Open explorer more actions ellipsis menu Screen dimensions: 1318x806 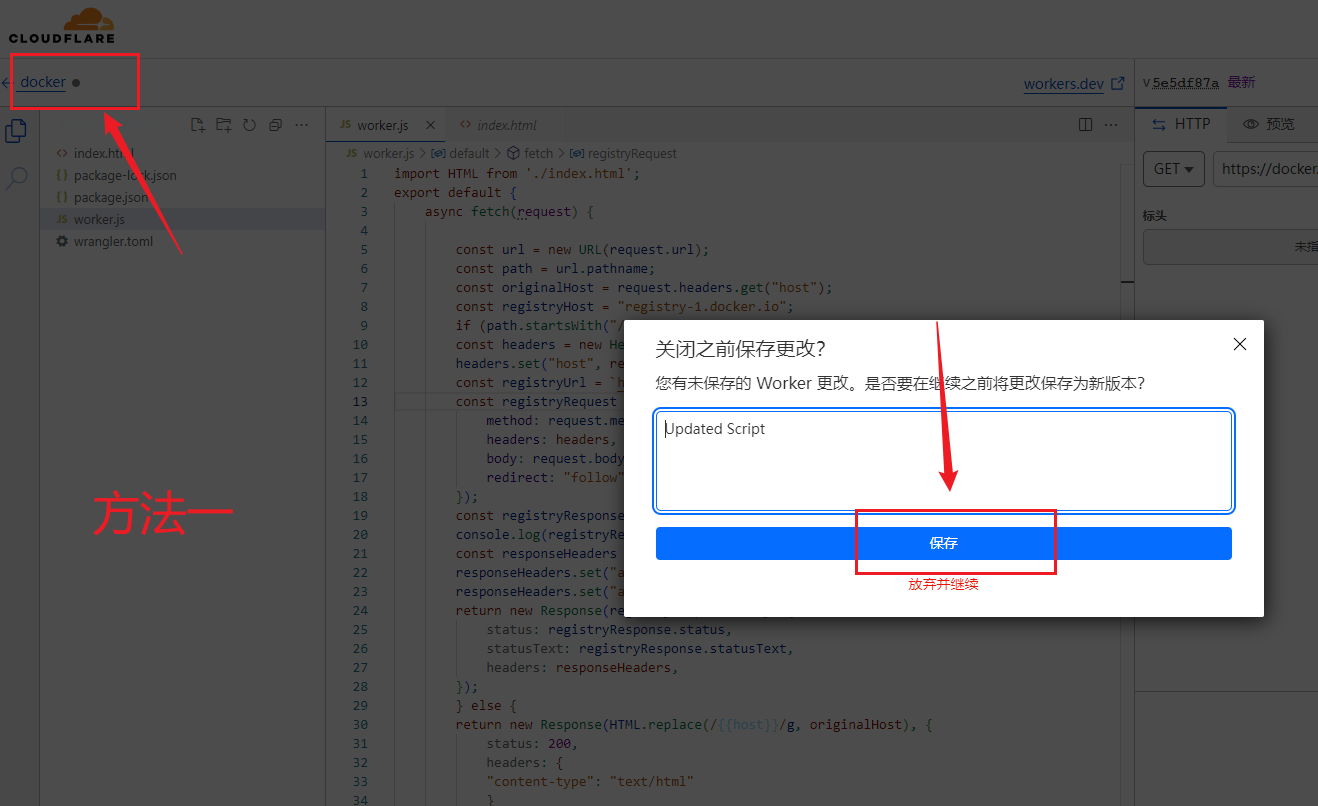pyautogui.click(x=302, y=125)
